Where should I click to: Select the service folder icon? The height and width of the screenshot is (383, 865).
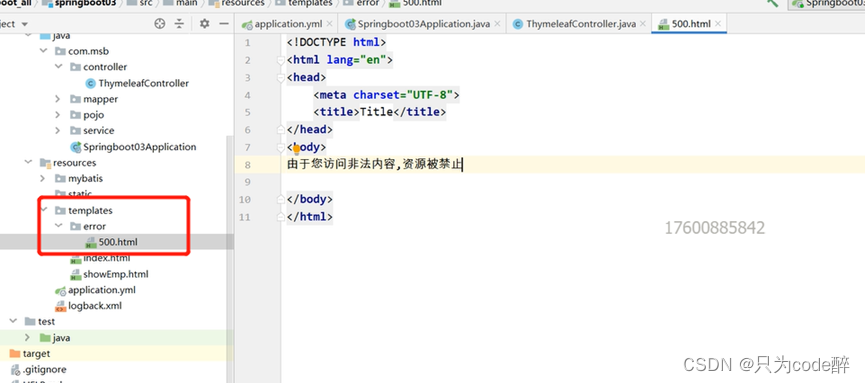click(x=76, y=130)
